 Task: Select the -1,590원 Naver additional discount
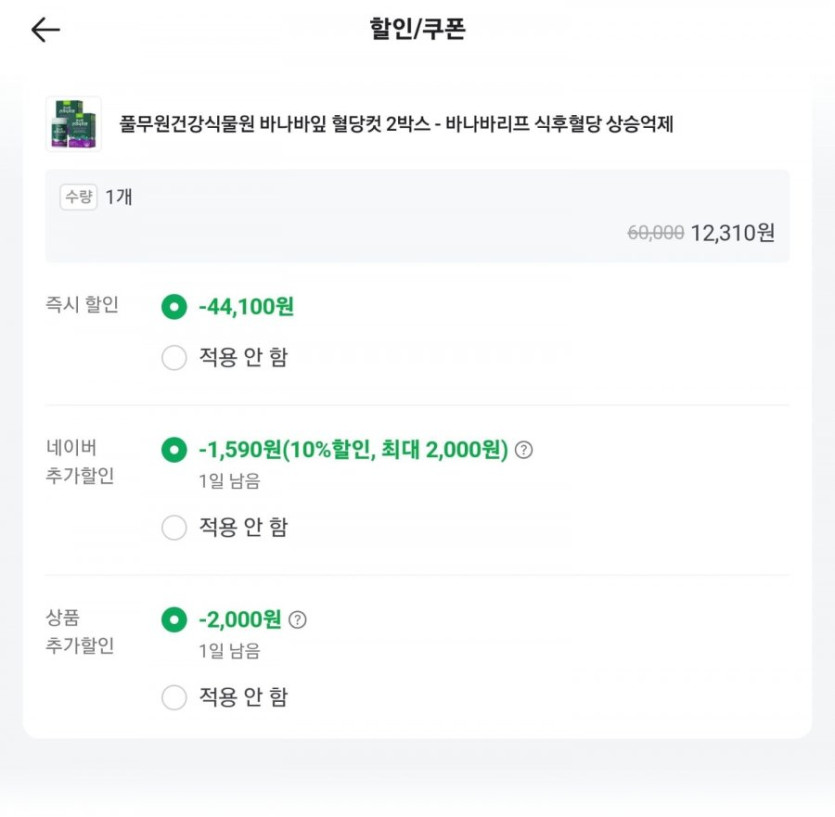[174, 450]
